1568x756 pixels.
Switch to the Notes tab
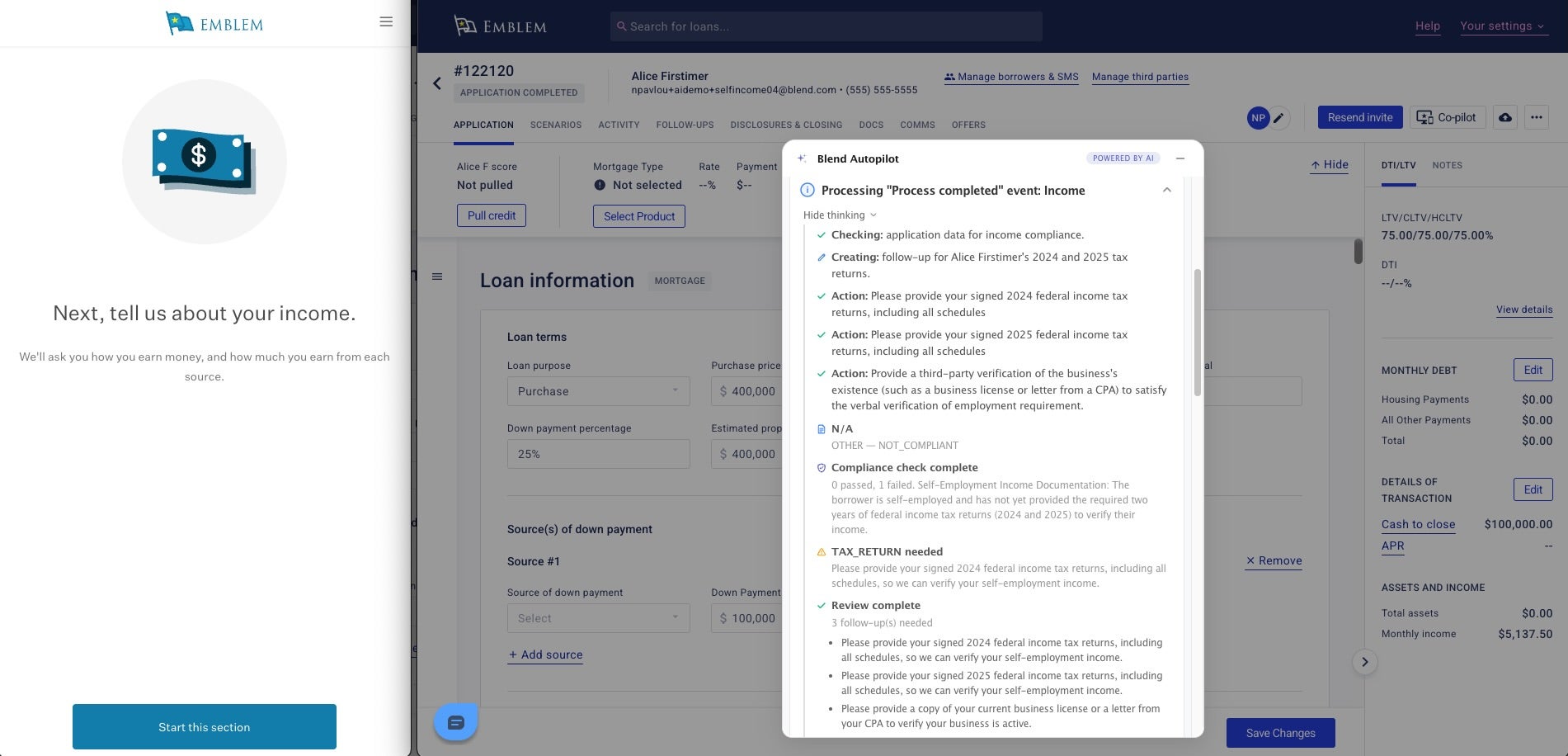[1447, 166]
